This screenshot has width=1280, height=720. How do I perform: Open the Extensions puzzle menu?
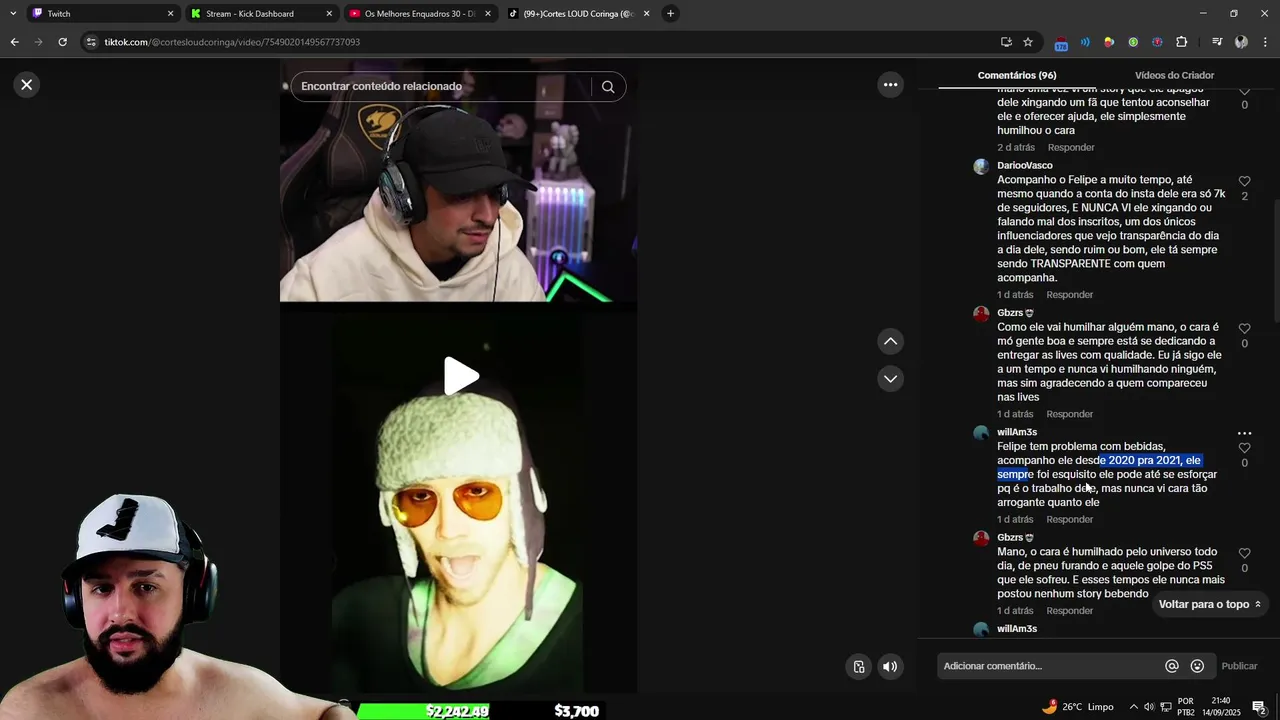1182,42
